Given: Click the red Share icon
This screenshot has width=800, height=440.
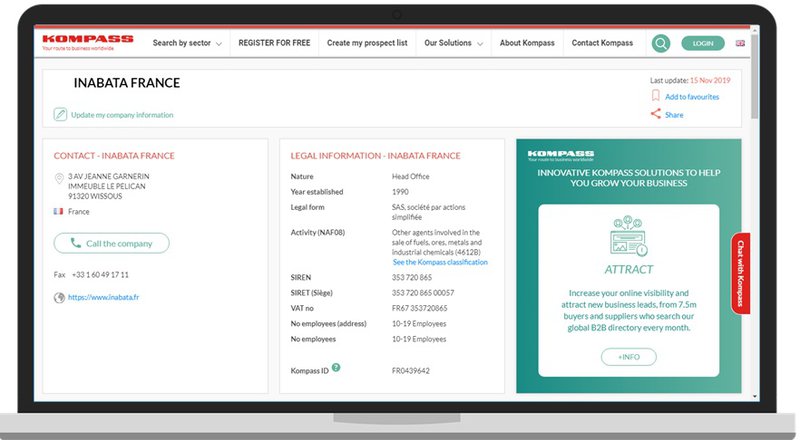Looking at the screenshot, I should 656,114.
